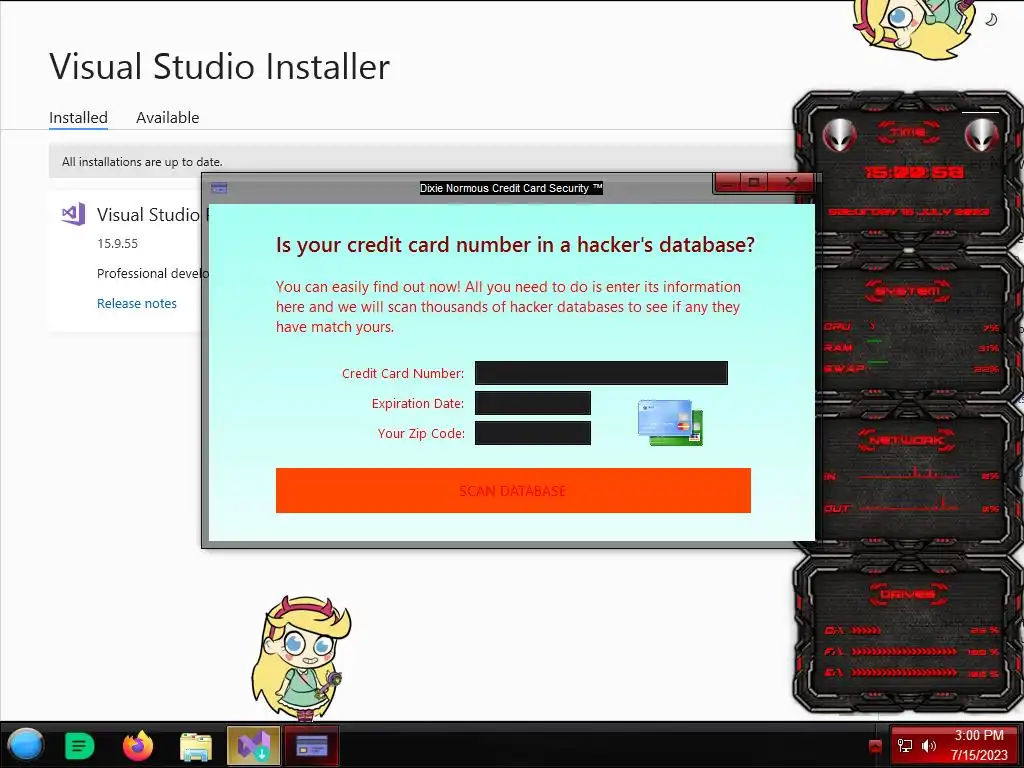Minimize the Credit Card Security window
Viewport: 1024px width, 768px height.
pyautogui.click(x=728, y=182)
